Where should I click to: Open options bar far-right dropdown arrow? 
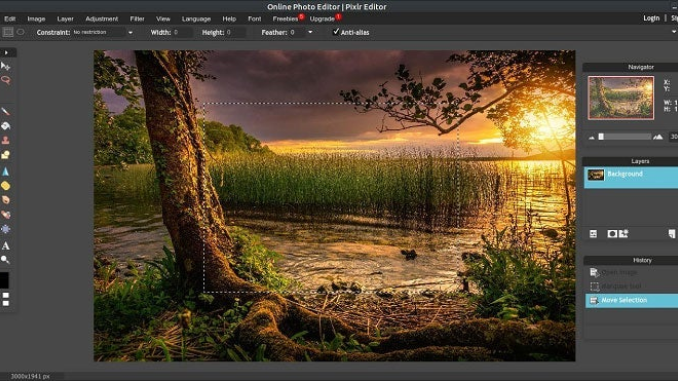674,32
